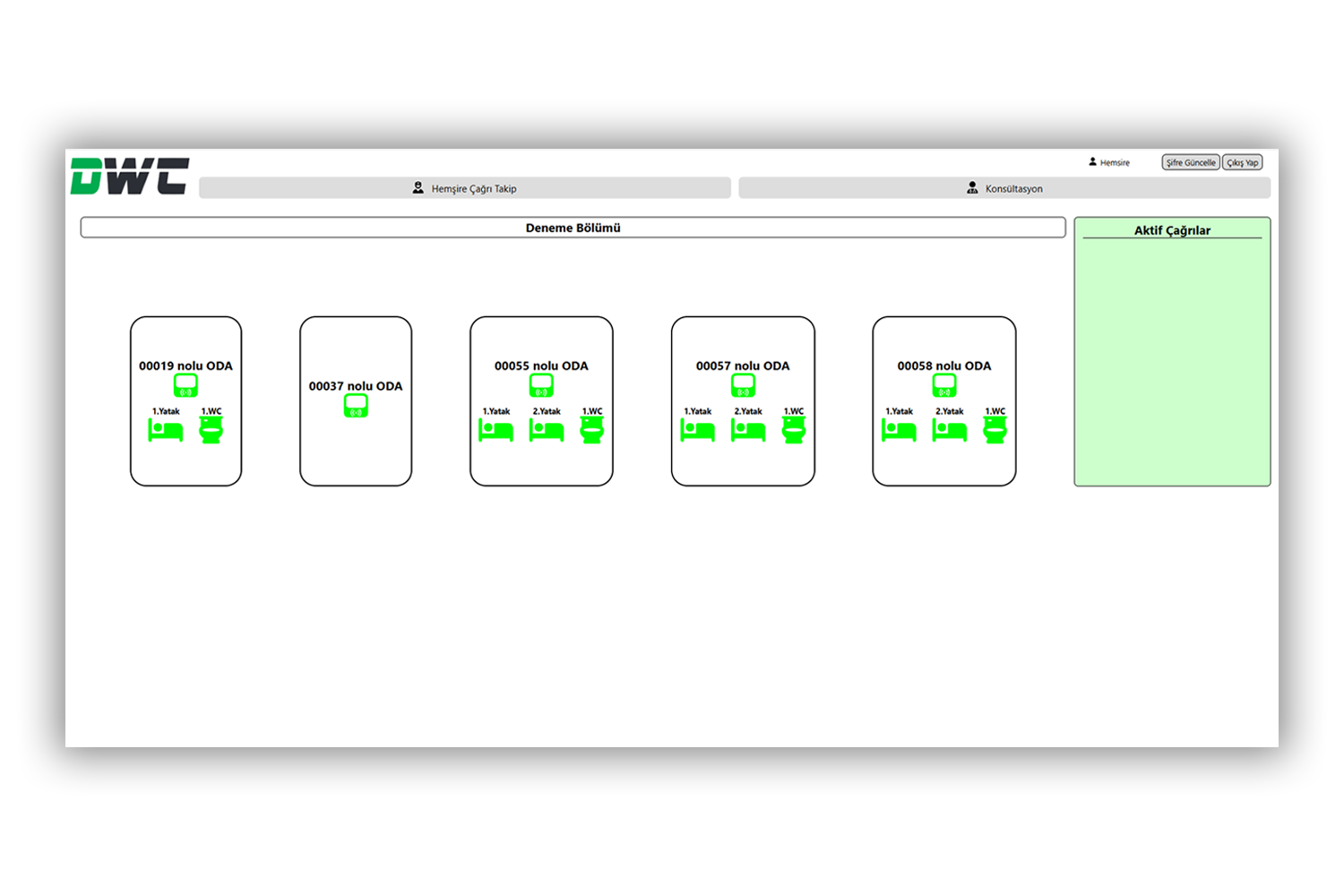Screen dimensions: 1344x896
Task: Click the 1.WC toilet icon in room 00055
Action: (592, 431)
